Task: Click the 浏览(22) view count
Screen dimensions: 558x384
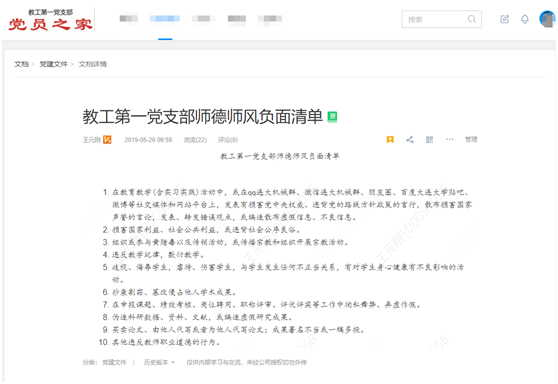Action: coord(195,140)
